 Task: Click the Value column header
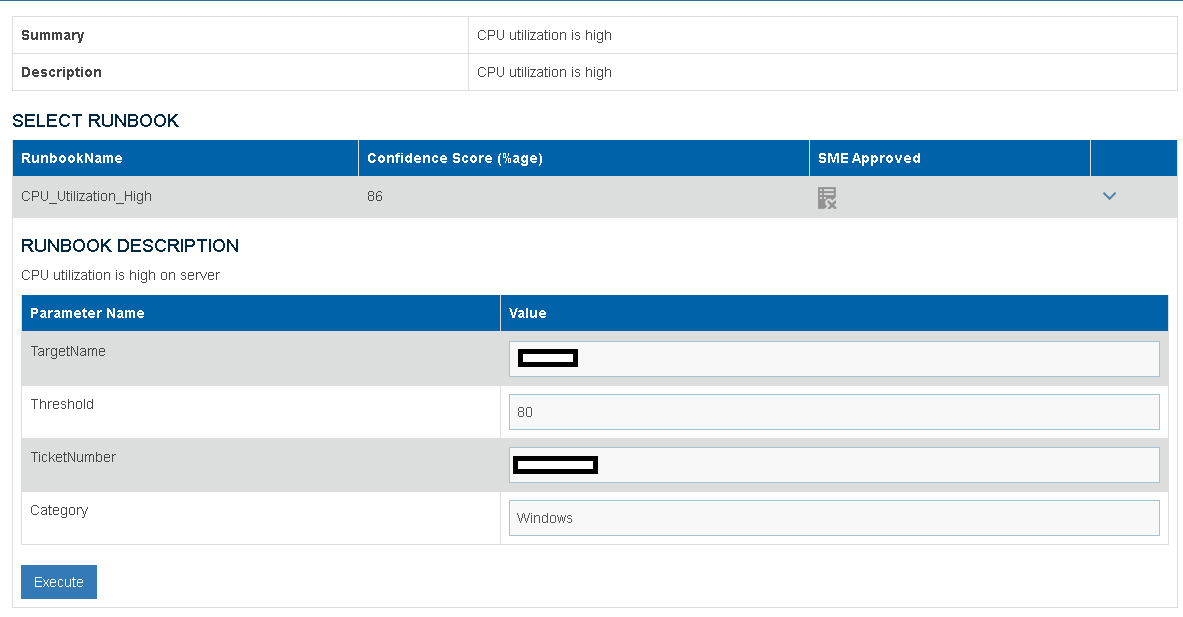tap(528, 313)
